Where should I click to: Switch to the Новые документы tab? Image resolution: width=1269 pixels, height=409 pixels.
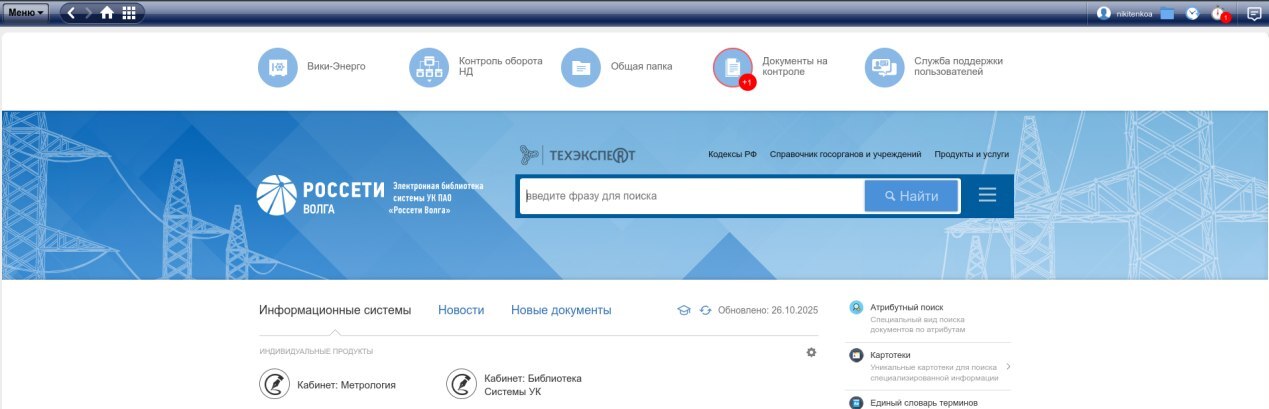(561, 310)
